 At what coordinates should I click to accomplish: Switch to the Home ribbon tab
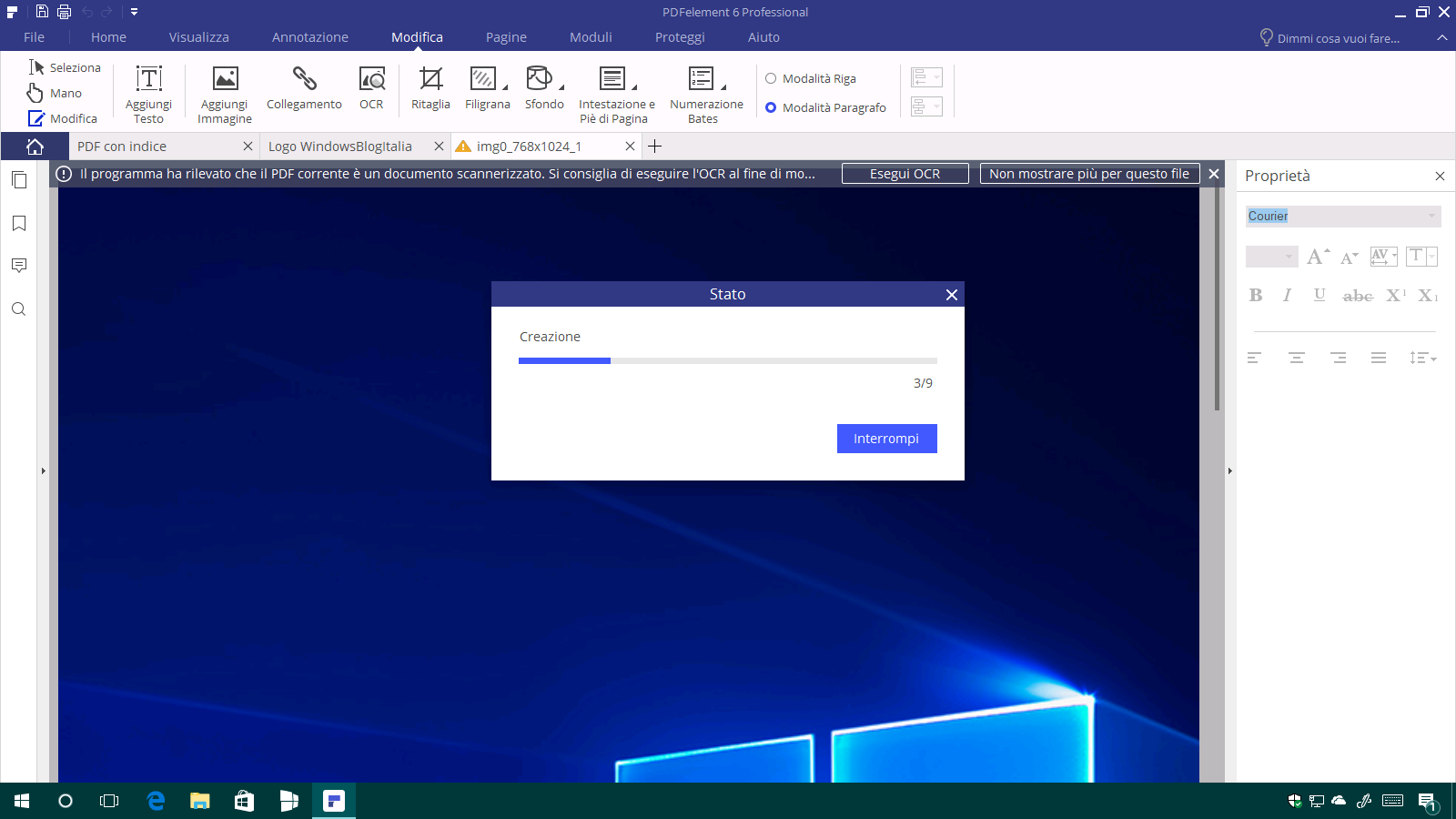[108, 37]
